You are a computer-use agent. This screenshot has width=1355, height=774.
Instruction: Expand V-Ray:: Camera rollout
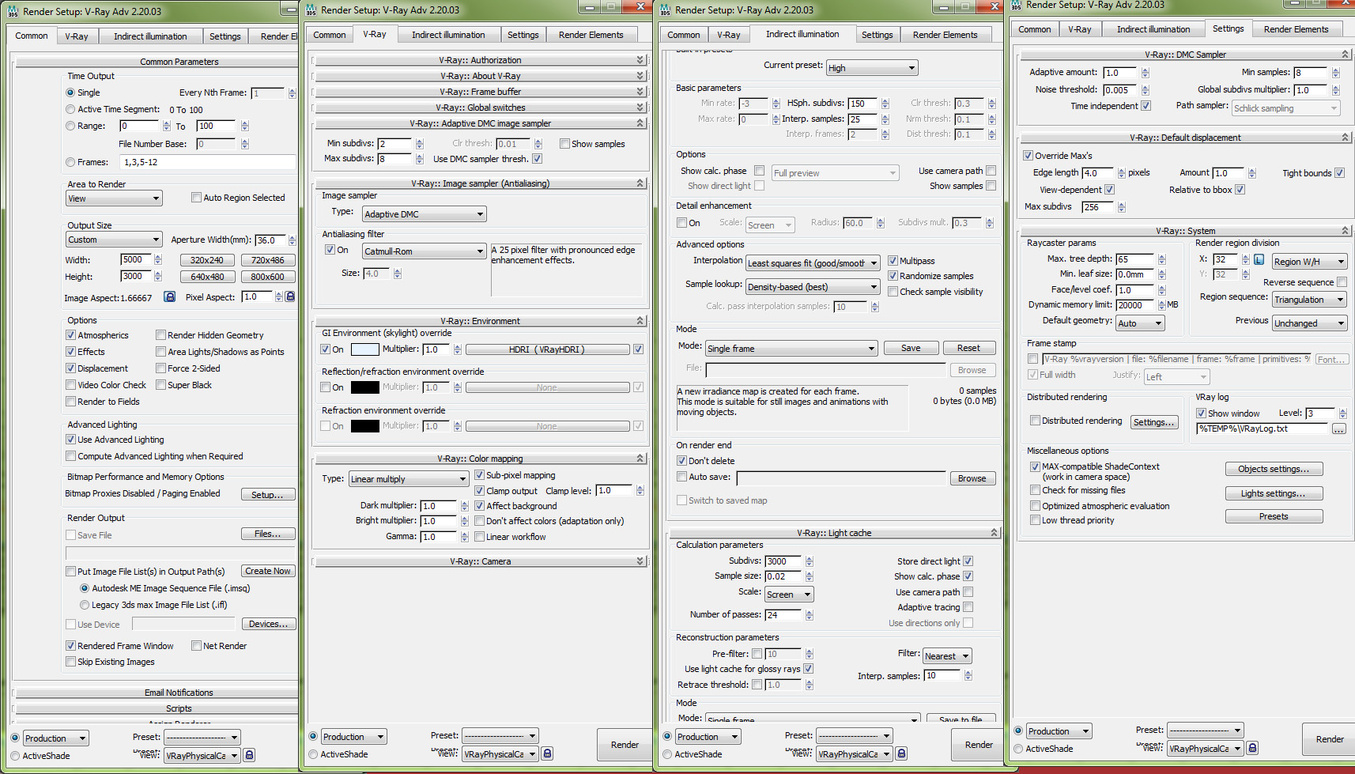coord(480,561)
